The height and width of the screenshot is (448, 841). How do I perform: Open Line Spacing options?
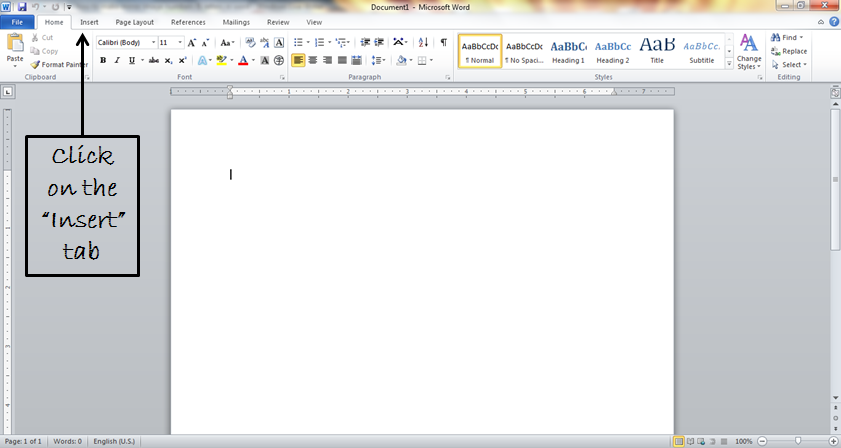tap(378, 61)
